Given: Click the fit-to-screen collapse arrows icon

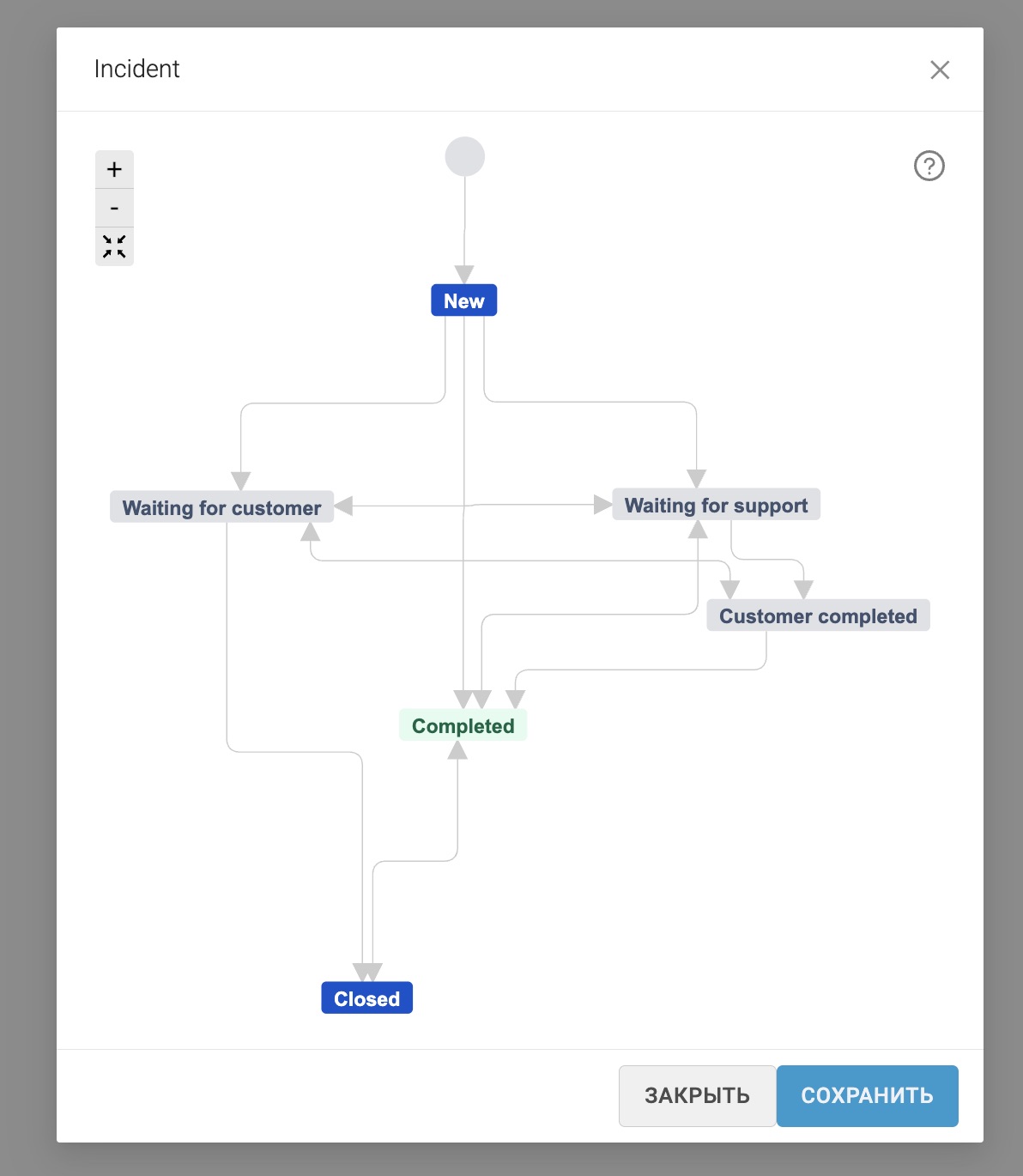Looking at the screenshot, I should click(114, 246).
